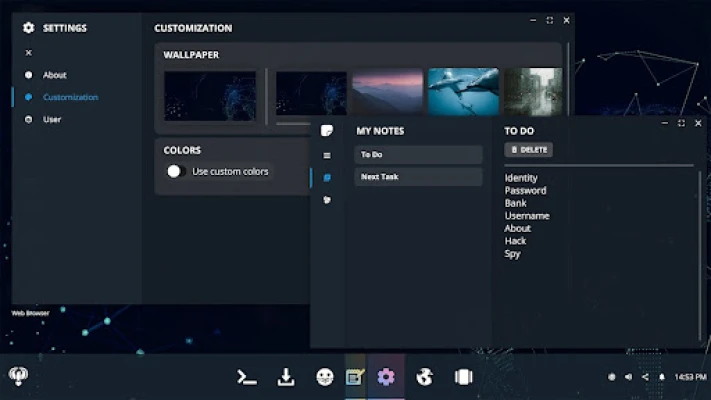This screenshot has width=711, height=400.
Task: Click the clock showing 14:53 PM
Action: [690, 377]
